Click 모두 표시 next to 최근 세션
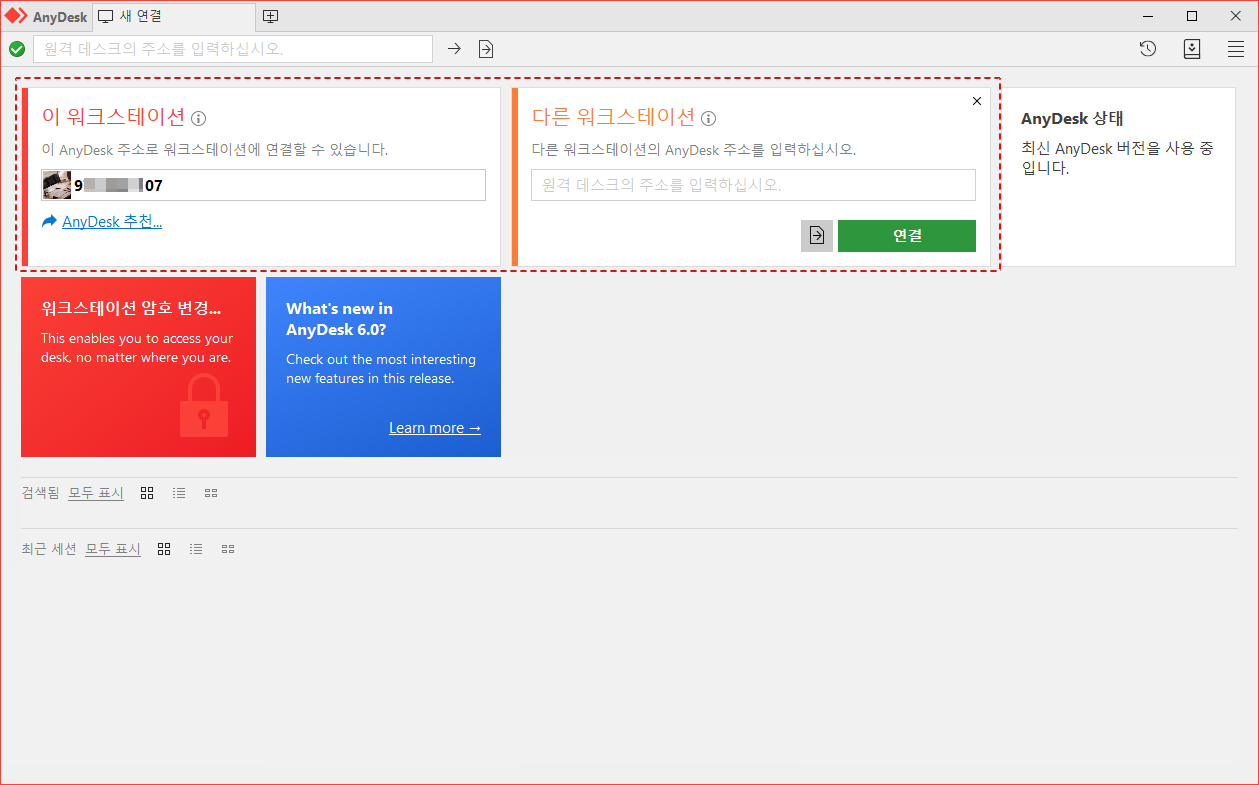The height and width of the screenshot is (785, 1259). pyautogui.click(x=113, y=549)
